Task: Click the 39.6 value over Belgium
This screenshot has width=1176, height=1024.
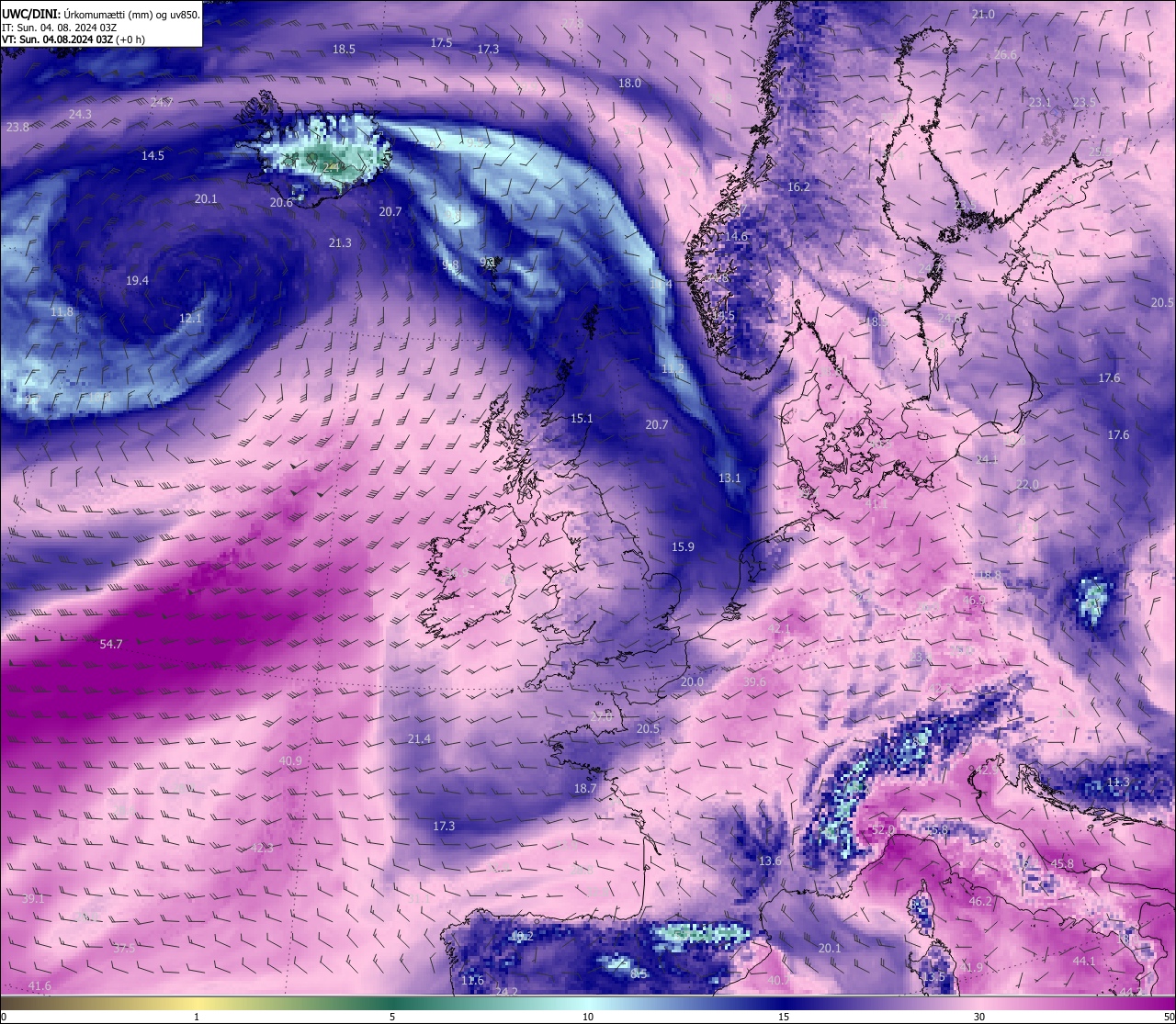Action: tap(754, 682)
